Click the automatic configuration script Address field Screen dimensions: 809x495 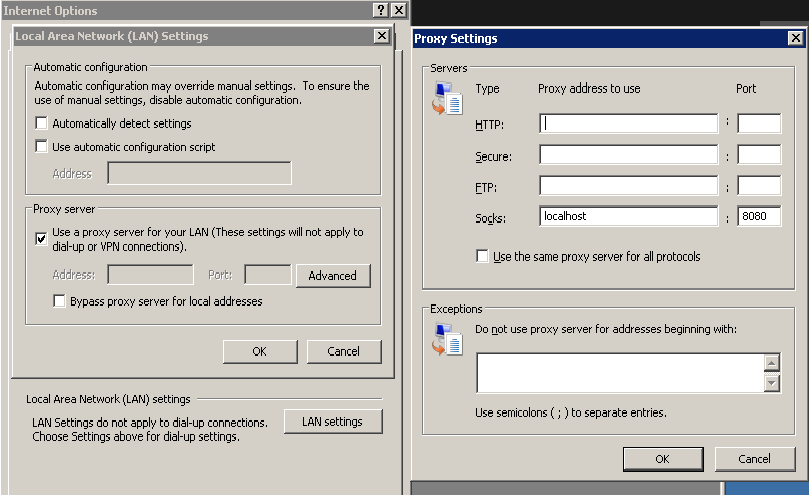tap(199, 173)
